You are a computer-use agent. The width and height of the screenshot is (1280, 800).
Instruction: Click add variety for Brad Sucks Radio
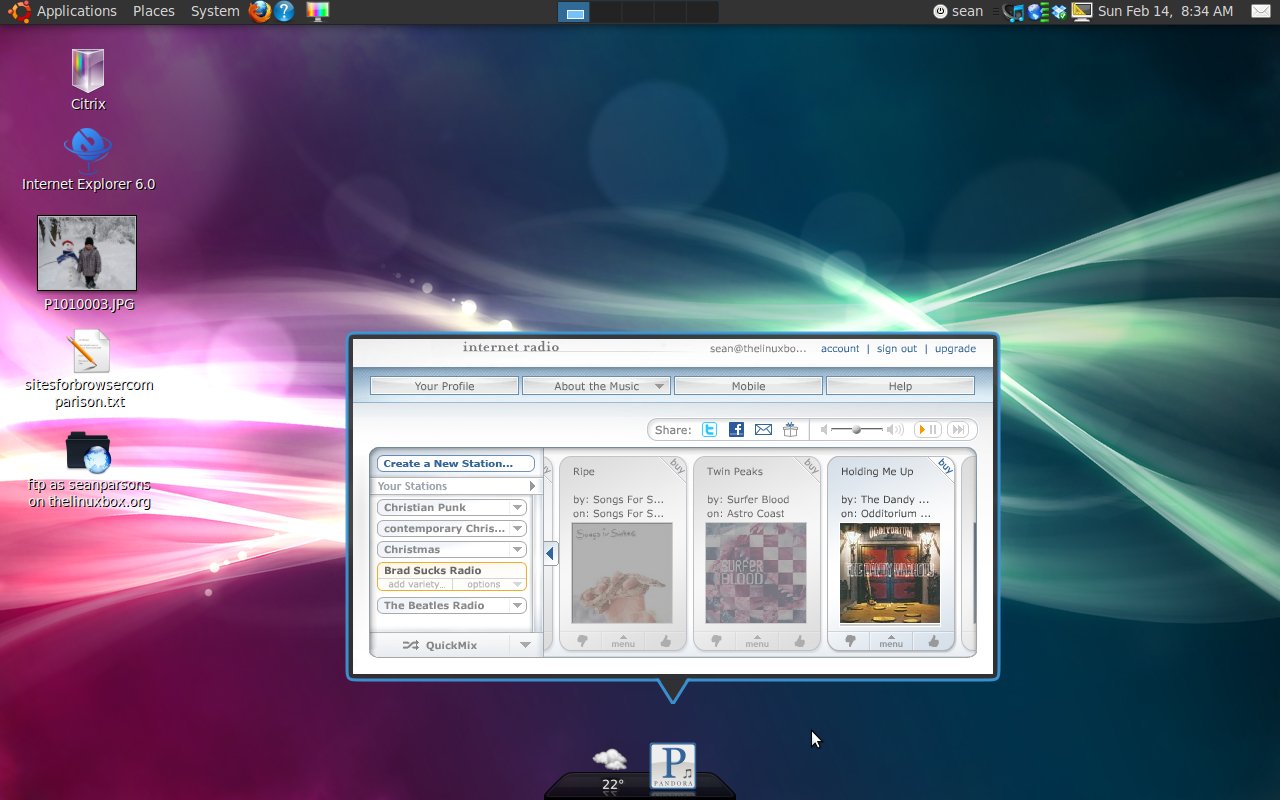click(417, 584)
